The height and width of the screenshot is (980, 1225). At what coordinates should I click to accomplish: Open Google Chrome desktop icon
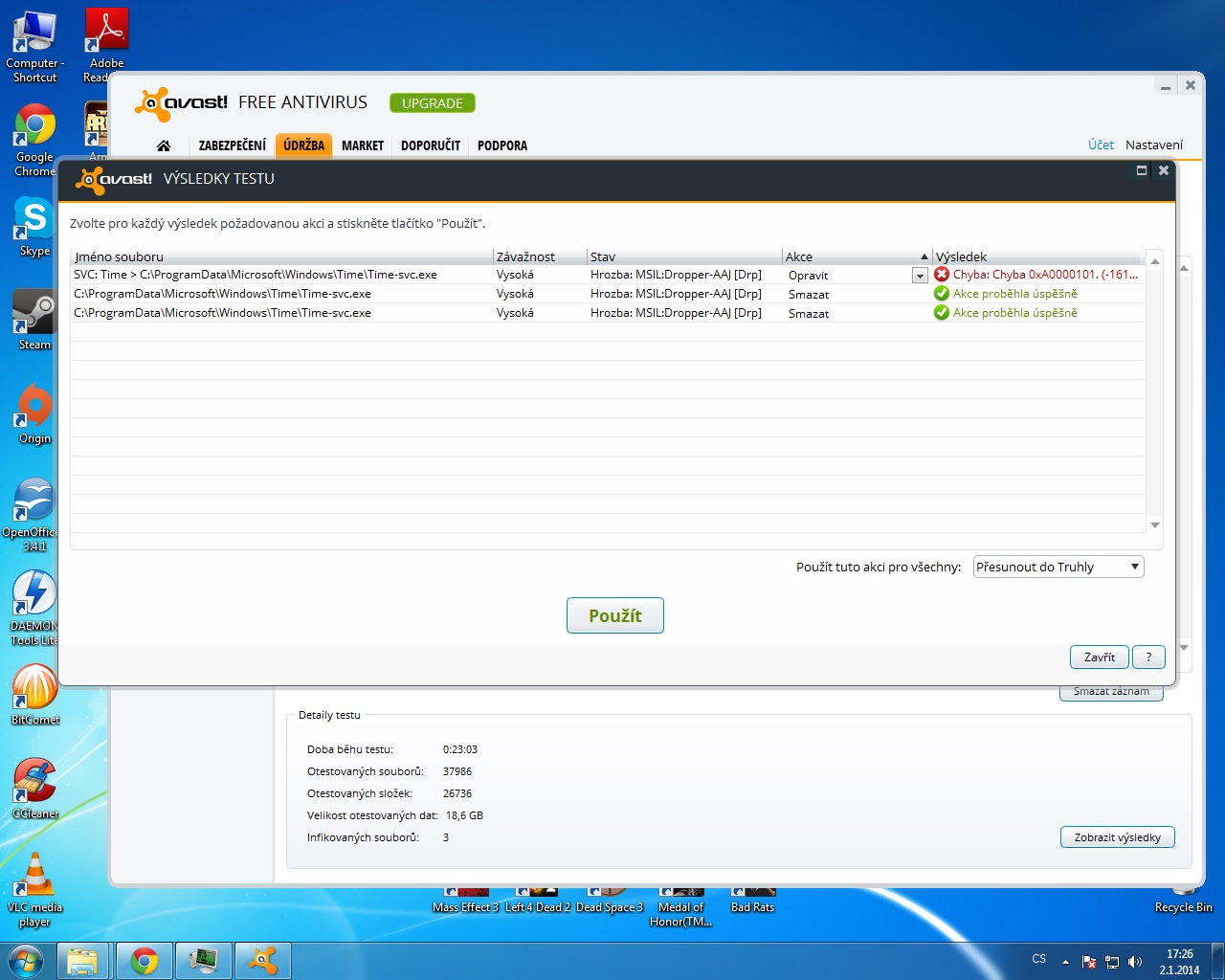34,141
